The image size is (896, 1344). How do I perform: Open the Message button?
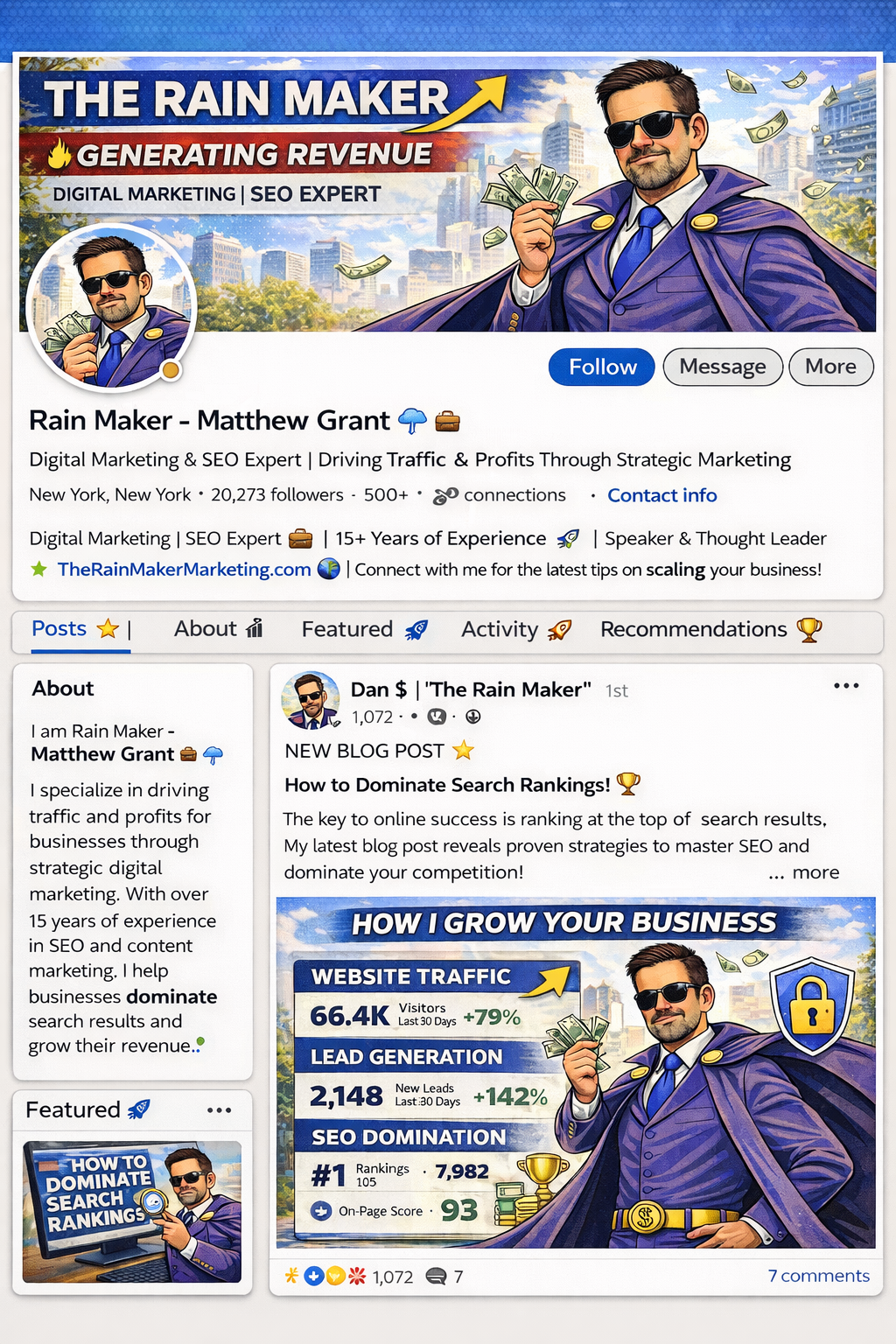(722, 367)
